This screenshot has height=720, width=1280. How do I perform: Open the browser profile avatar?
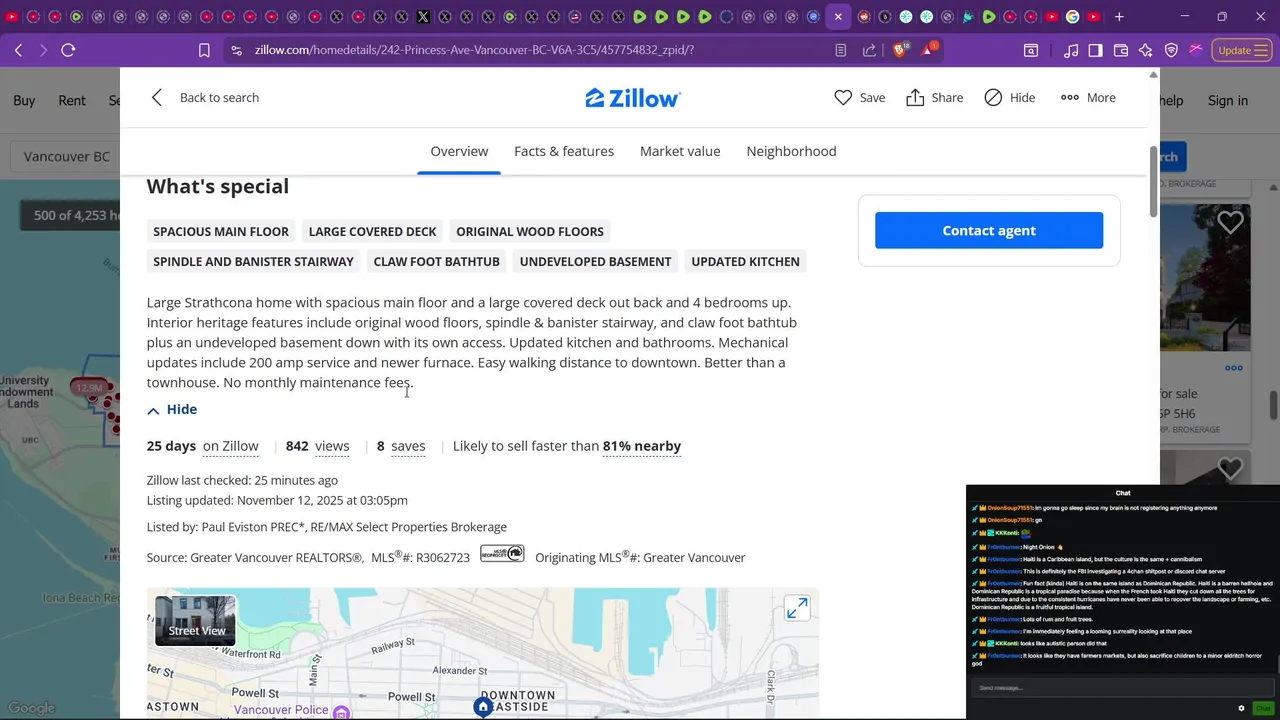pyautogui.click(x=1196, y=50)
